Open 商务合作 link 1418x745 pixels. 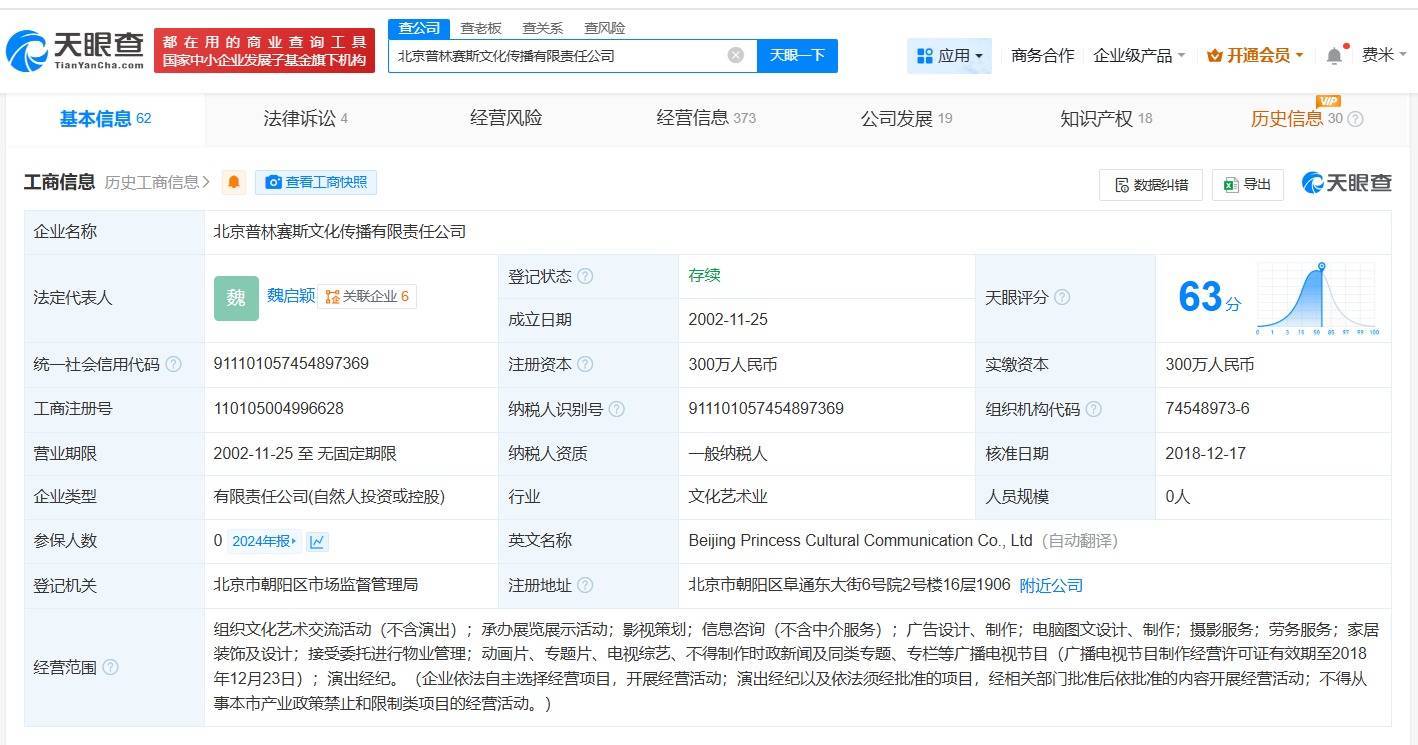pos(1042,56)
